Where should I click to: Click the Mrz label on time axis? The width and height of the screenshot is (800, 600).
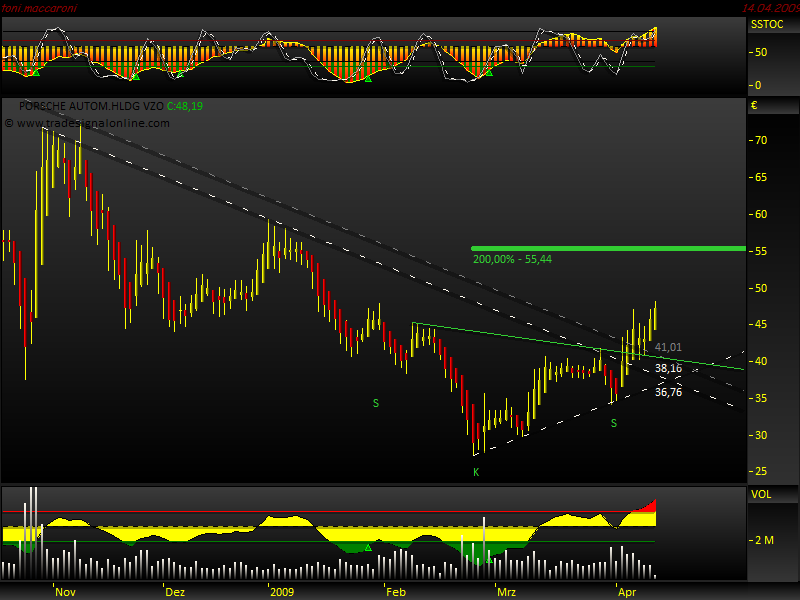[x=506, y=592]
